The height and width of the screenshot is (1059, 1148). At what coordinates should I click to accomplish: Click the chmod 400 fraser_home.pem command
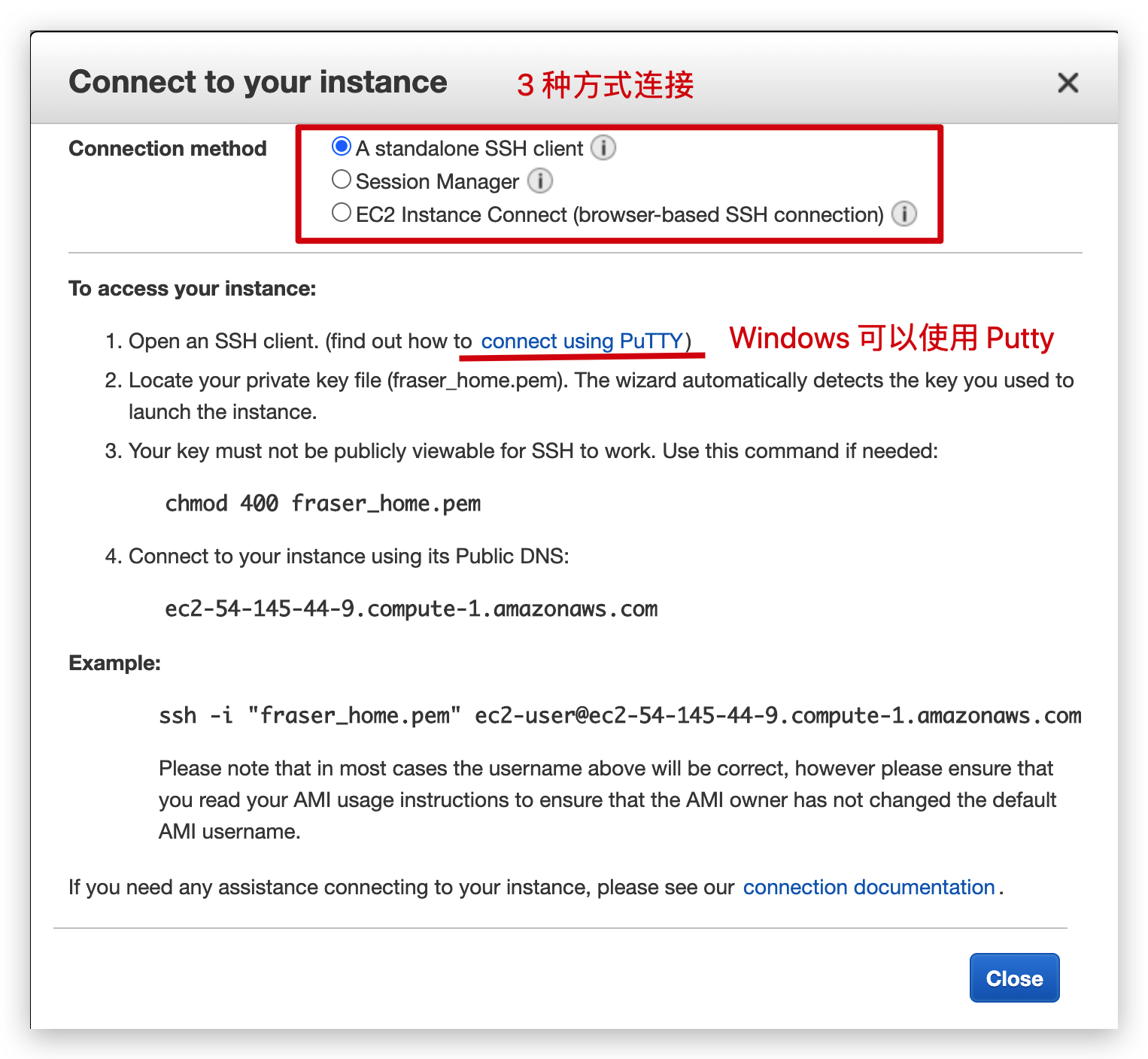pyautogui.click(x=323, y=503)
